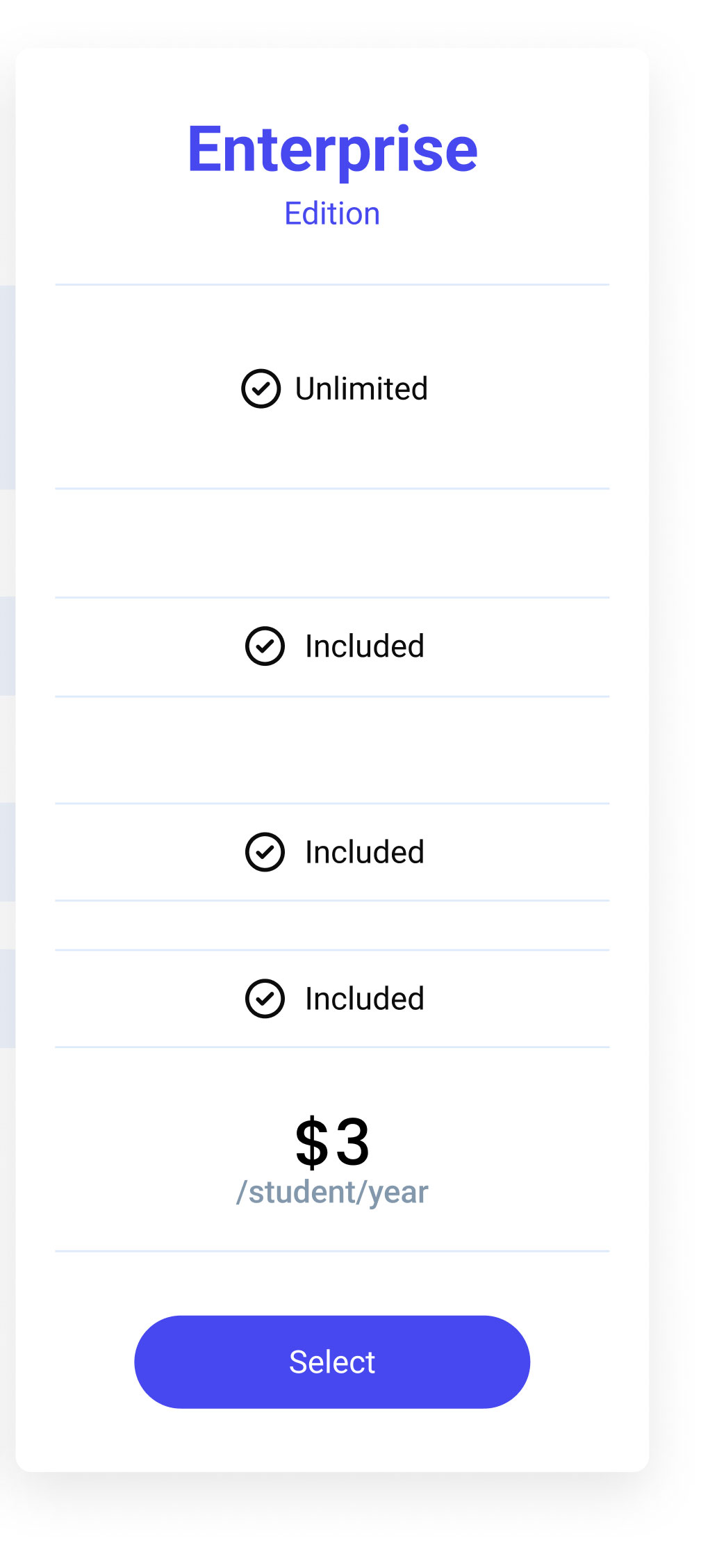Click the checkmark icon in last Included row

pyautogui.click(x=265, y=999)
